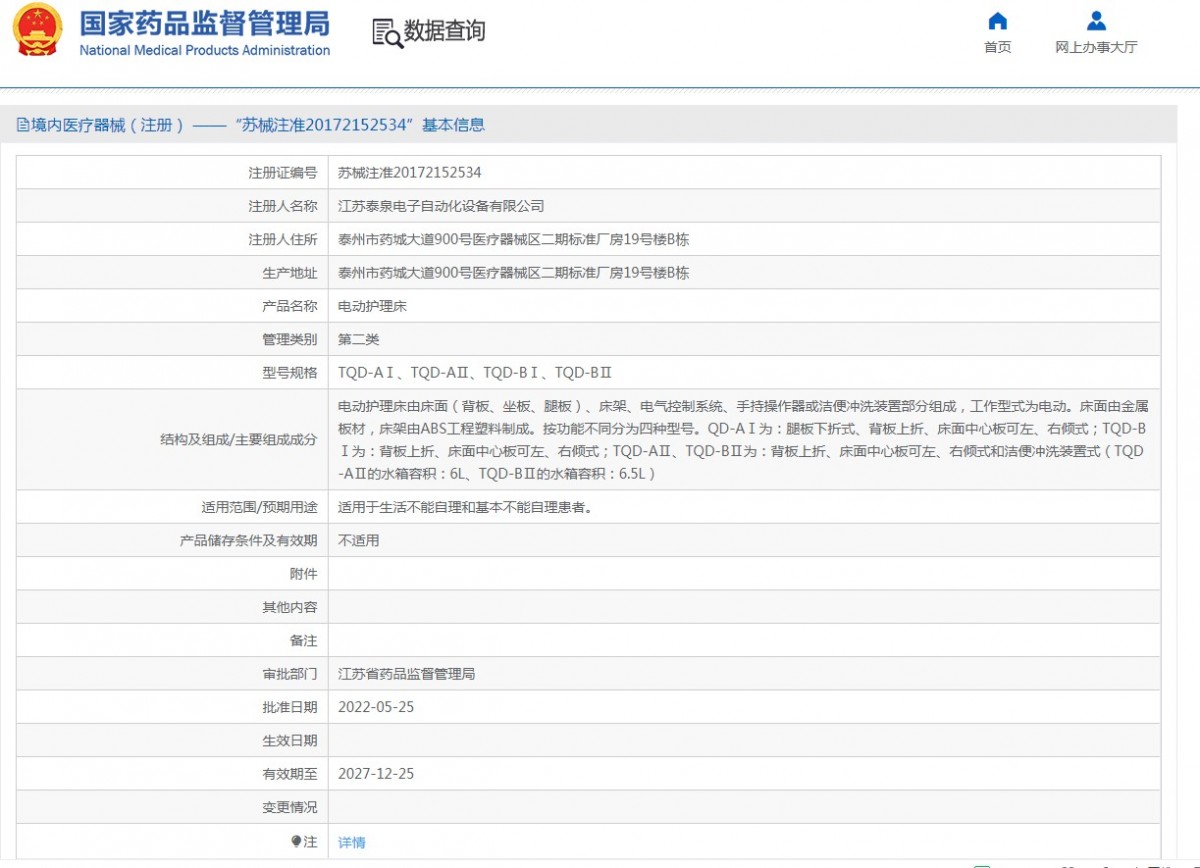Image resolution: width=1200 pixels, height=868 pixels.
Task: Open 网上办事大厅 text link
Action: click(1096, 47)
